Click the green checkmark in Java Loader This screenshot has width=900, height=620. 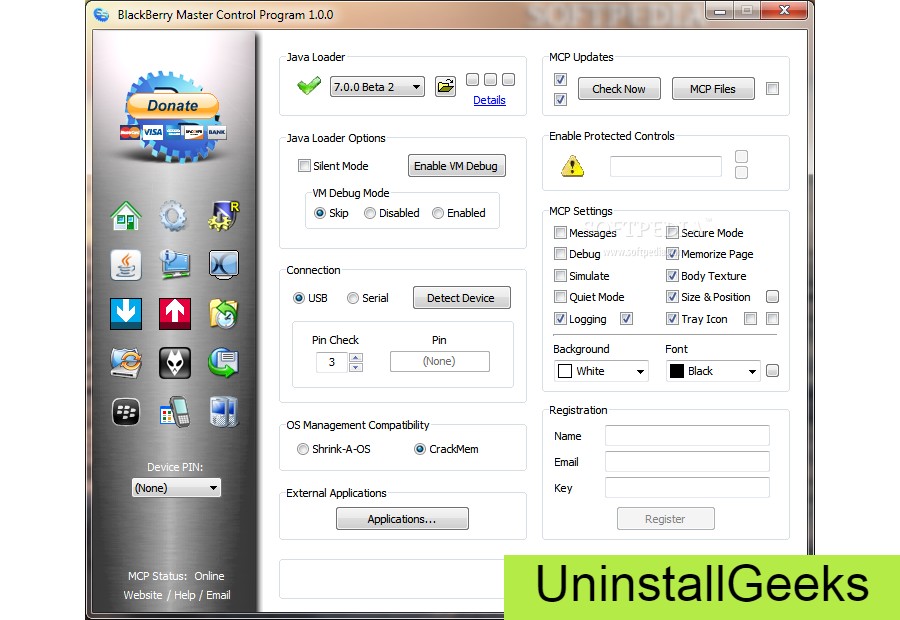pyautogui.click(x=309, y=86)
